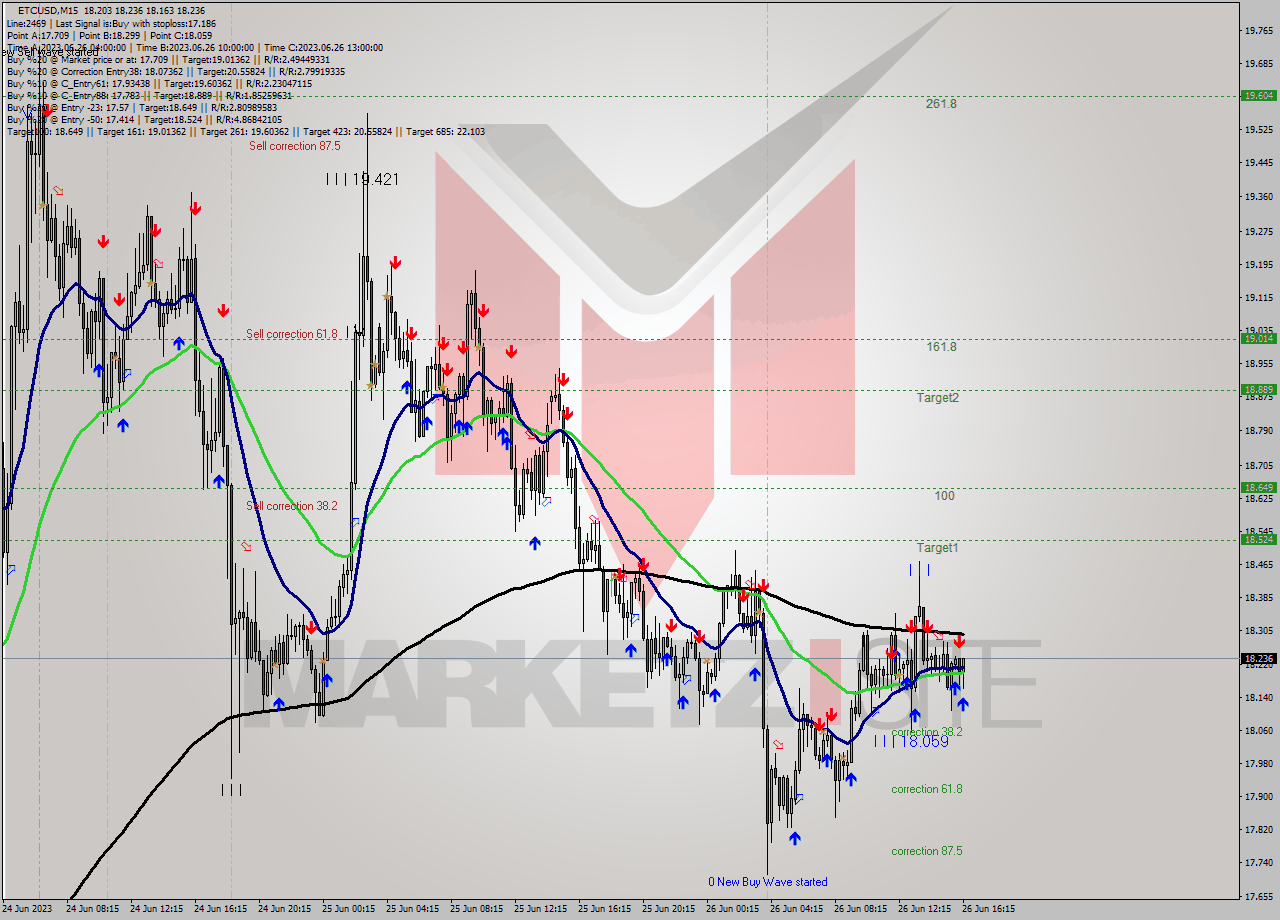This screenshot has width=1280, height=920.
Task: Select the '0 New Buy Wave started' label
Action: point(768,882)
